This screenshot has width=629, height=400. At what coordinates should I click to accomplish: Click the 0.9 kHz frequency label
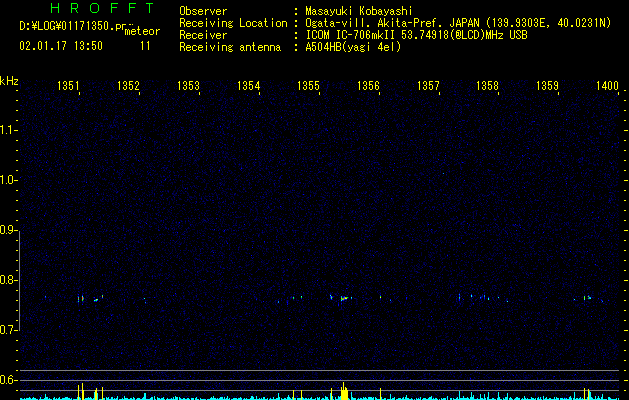pos(8,230)
